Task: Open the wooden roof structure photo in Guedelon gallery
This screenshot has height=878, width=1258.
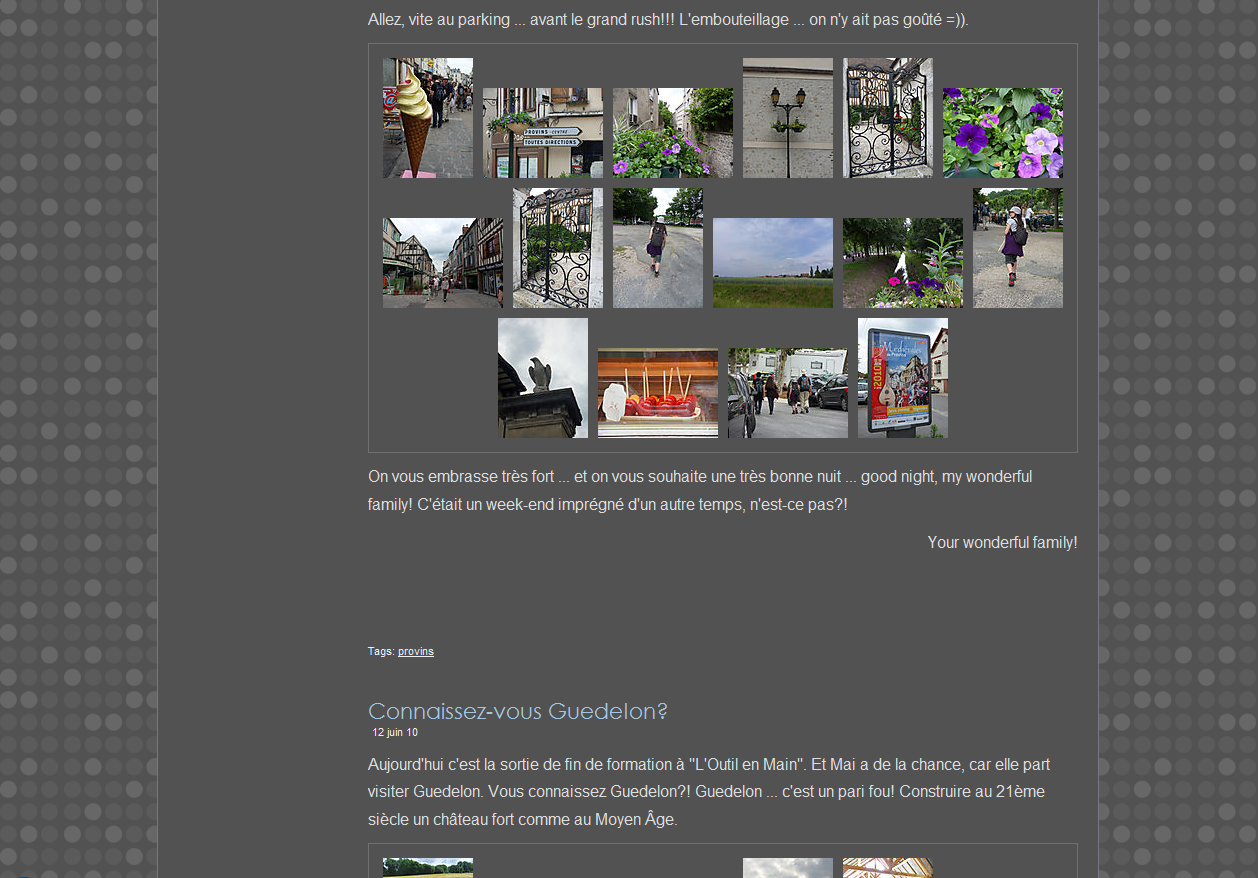Action: click(x=887, y=867)
